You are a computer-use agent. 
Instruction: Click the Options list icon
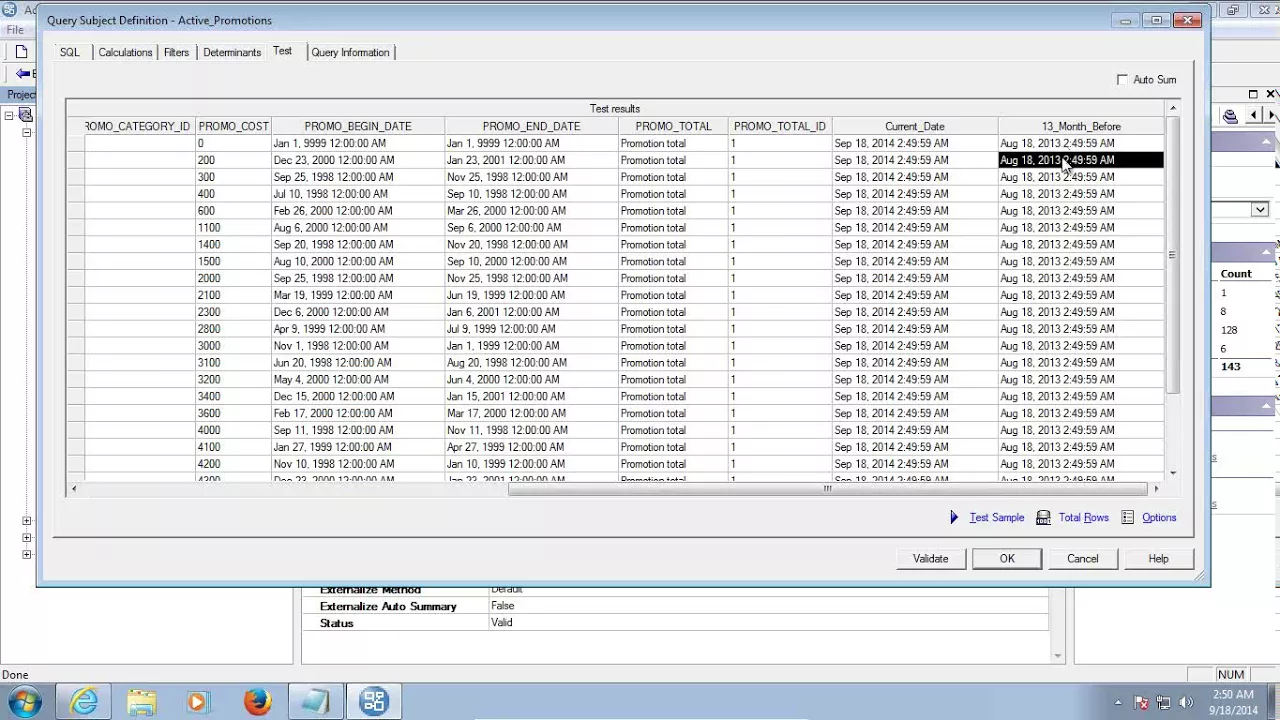pyautogui.click(x=1128, y=518)
